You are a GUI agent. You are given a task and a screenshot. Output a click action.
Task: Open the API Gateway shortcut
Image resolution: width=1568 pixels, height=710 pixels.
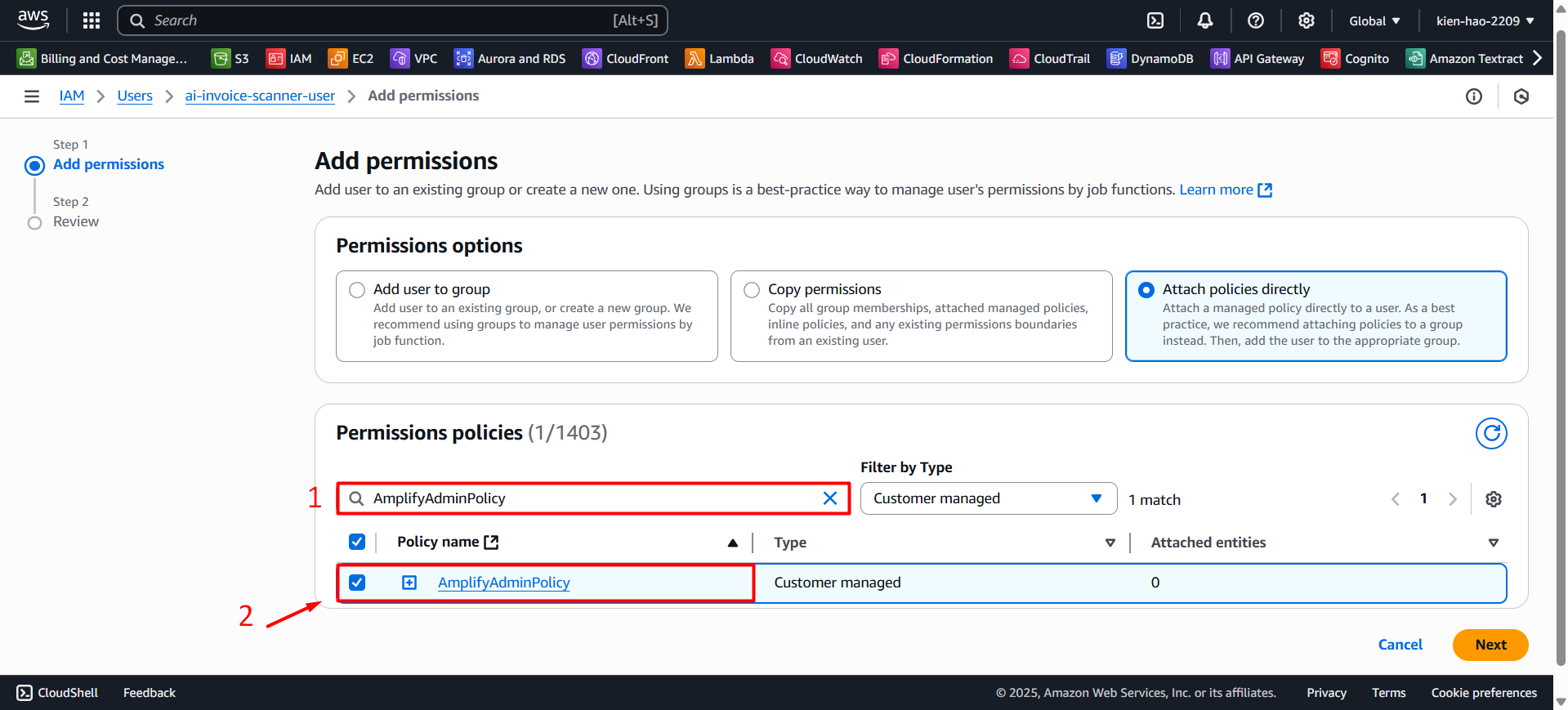[x=1258, y=58]
